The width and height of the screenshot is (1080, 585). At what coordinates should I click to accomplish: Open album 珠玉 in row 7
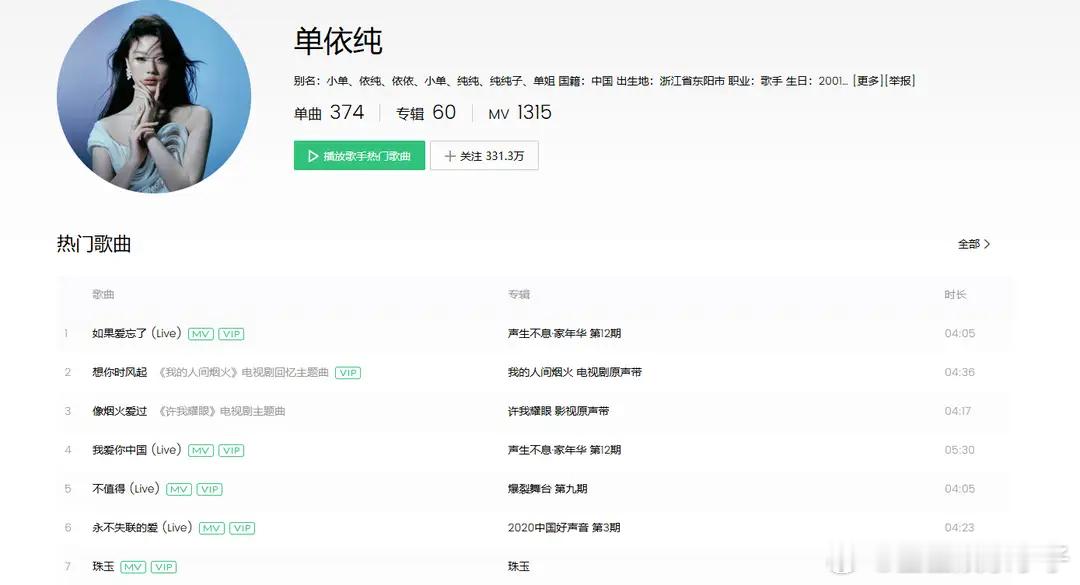pyautogui.click(x=519, y=566)
